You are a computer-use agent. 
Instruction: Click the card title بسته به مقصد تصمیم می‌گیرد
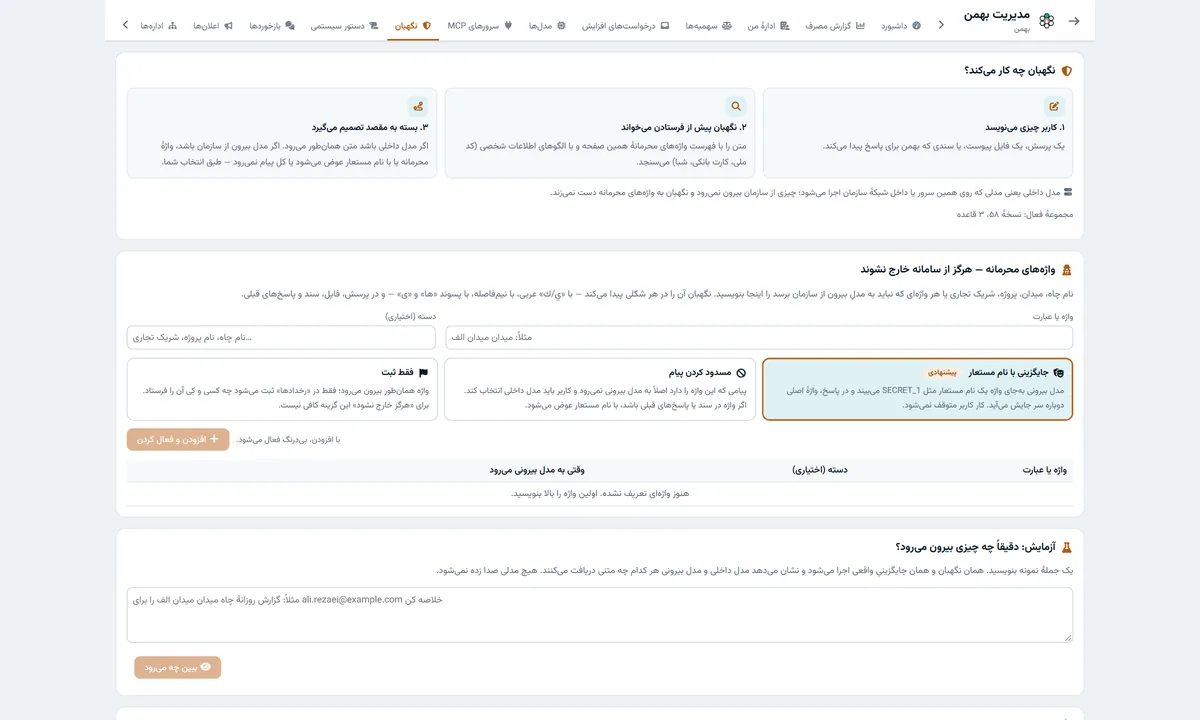pos(370,127)
